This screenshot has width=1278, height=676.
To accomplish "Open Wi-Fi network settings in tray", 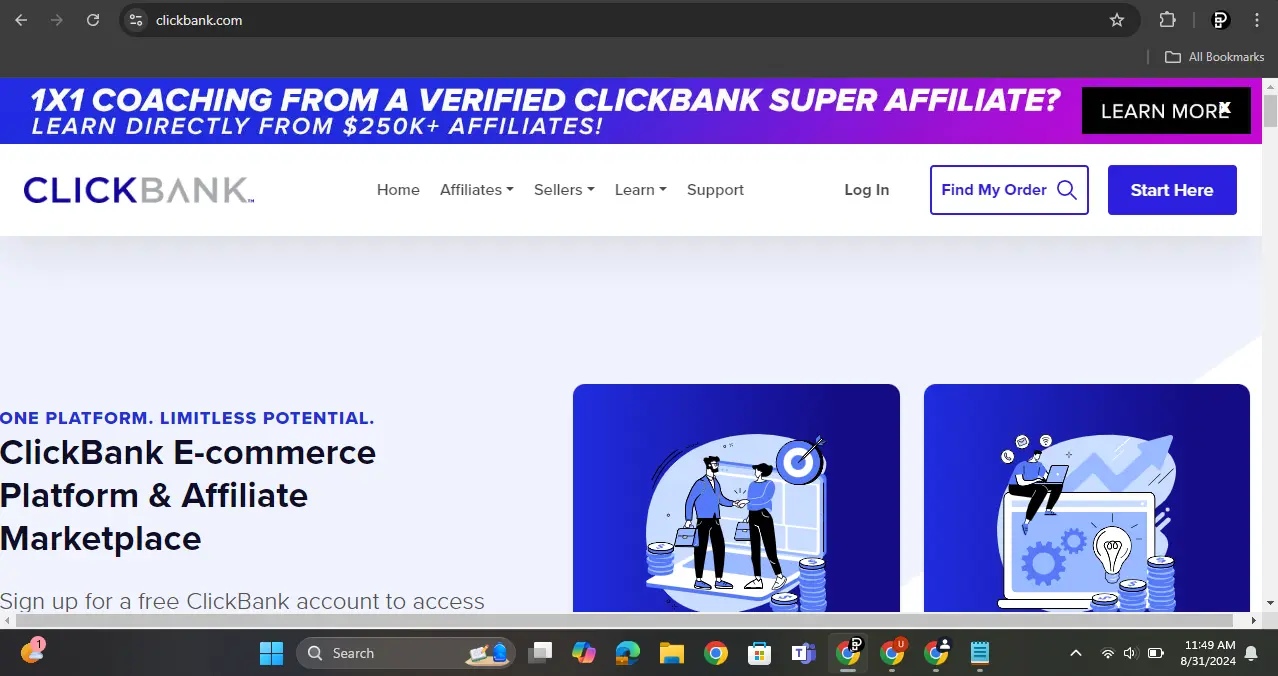I will [x=1107, y=653].
